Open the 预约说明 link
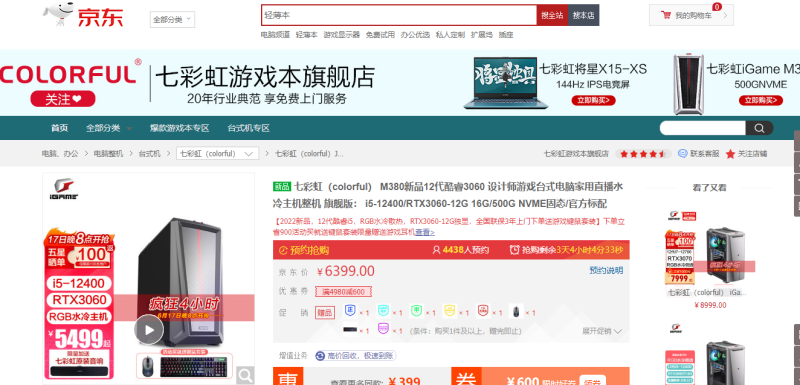Image resolution: width=800 pixels, height=385 pixels. tap(606, 270)
